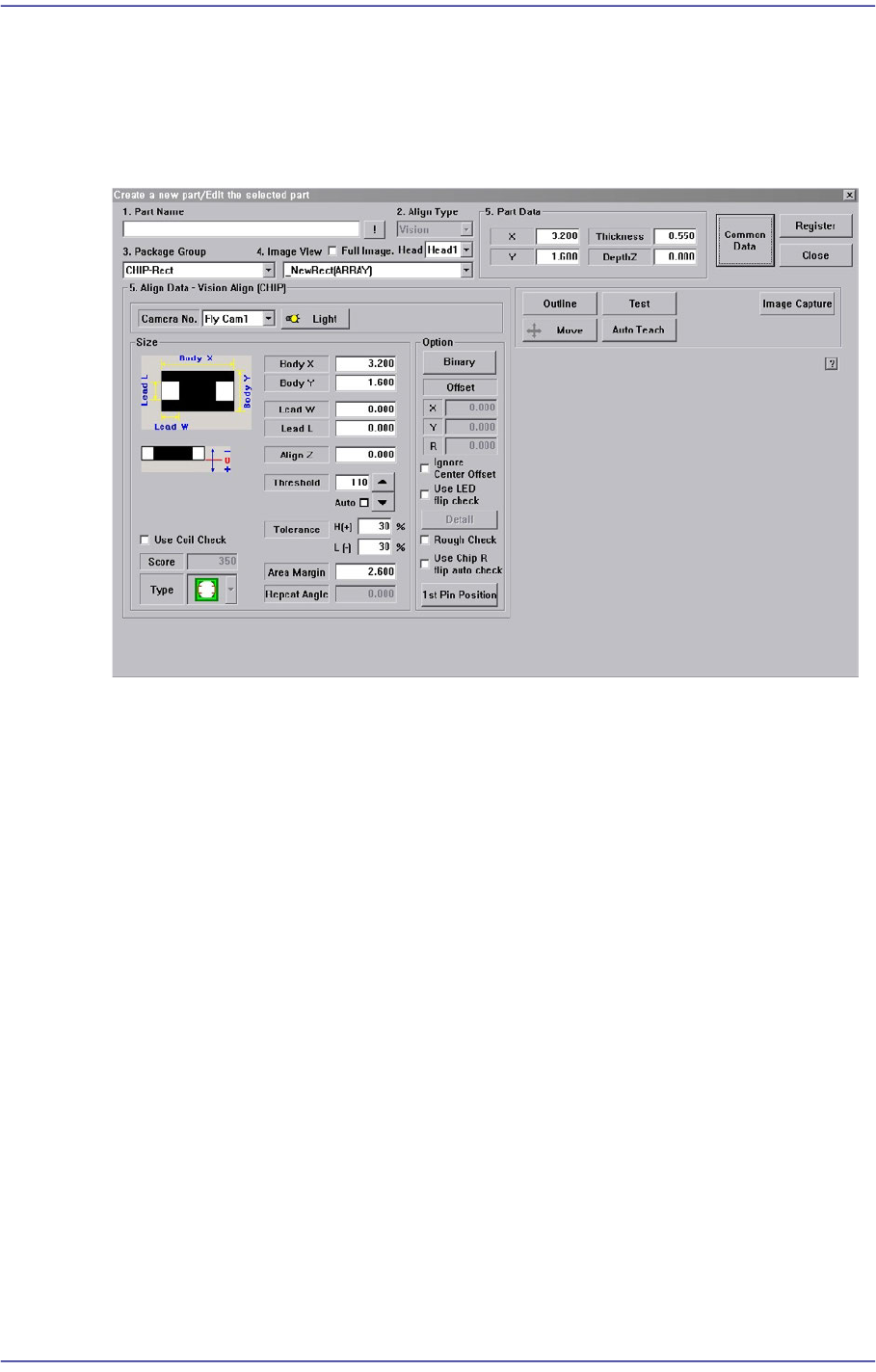Click into the Part Name field

click(241, 229)
